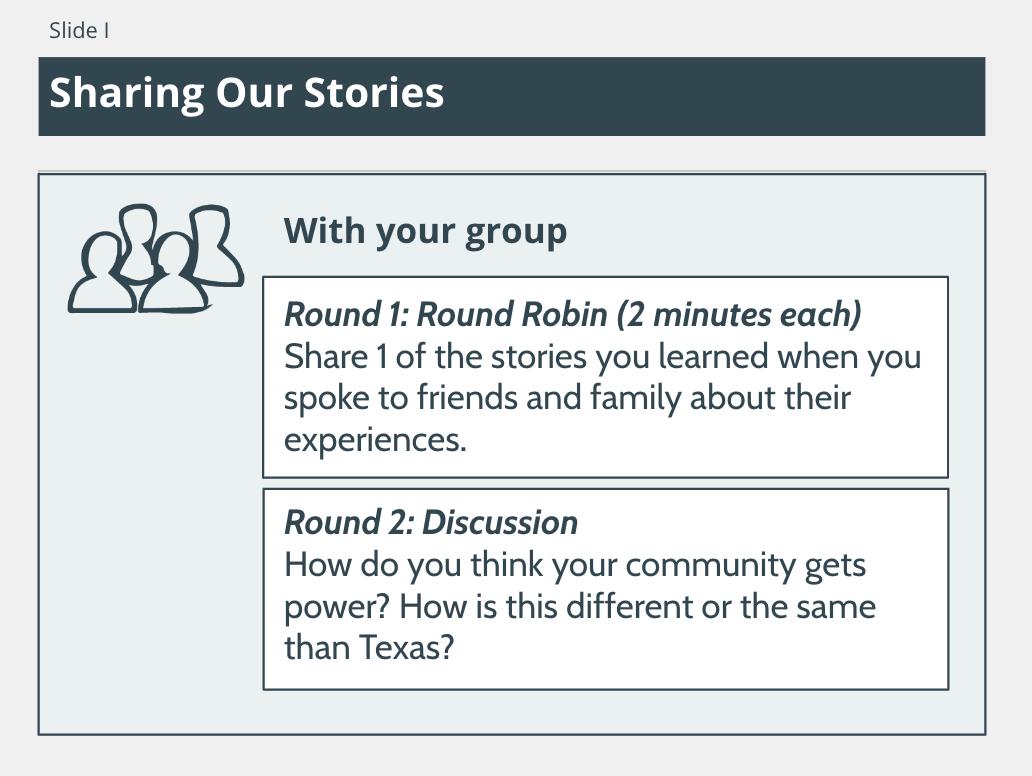Select the Round 1 text box
The image size is (1032, 776).
(606, 377)
